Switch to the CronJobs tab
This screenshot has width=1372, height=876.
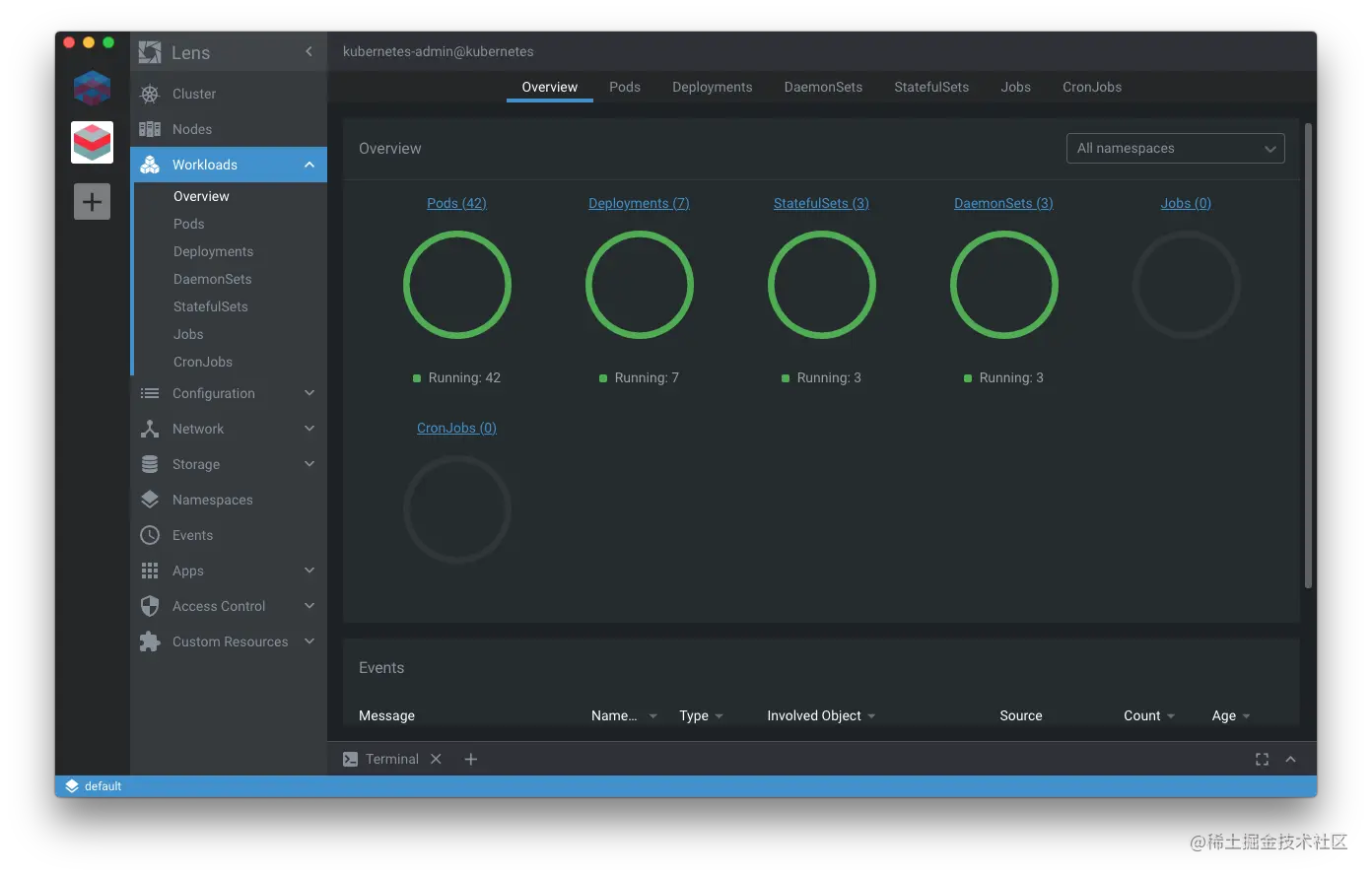click(1092, 87)
